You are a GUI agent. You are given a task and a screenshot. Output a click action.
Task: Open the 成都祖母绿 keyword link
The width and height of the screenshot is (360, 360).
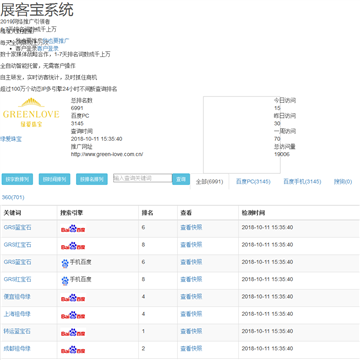[x=17, y=348]
